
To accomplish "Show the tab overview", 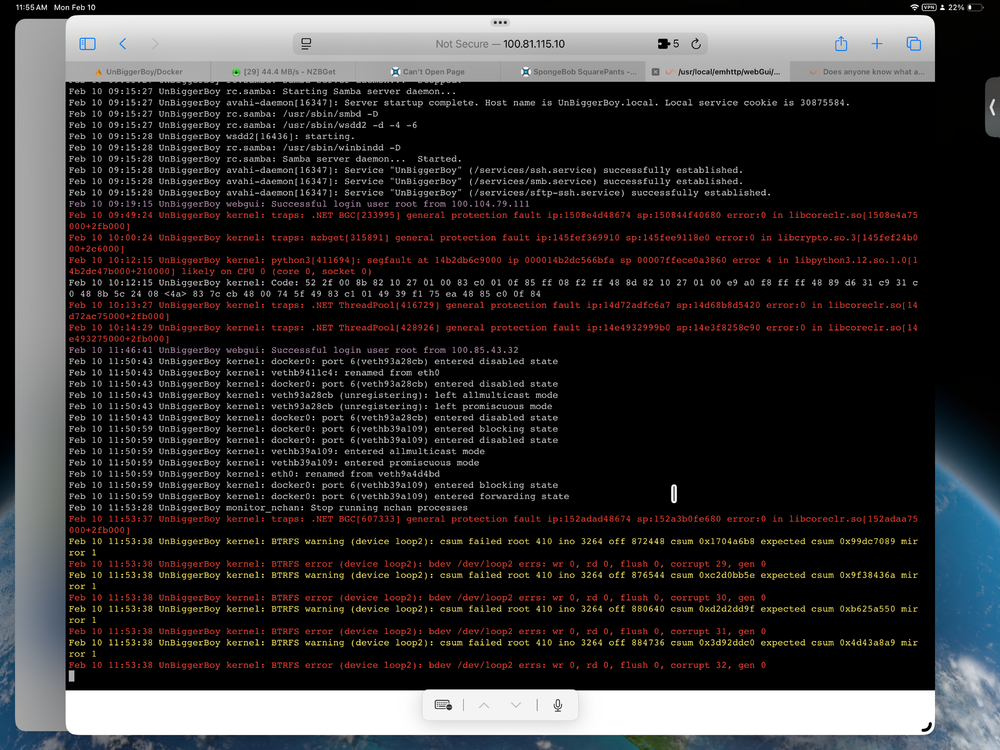I will [913, 44].
